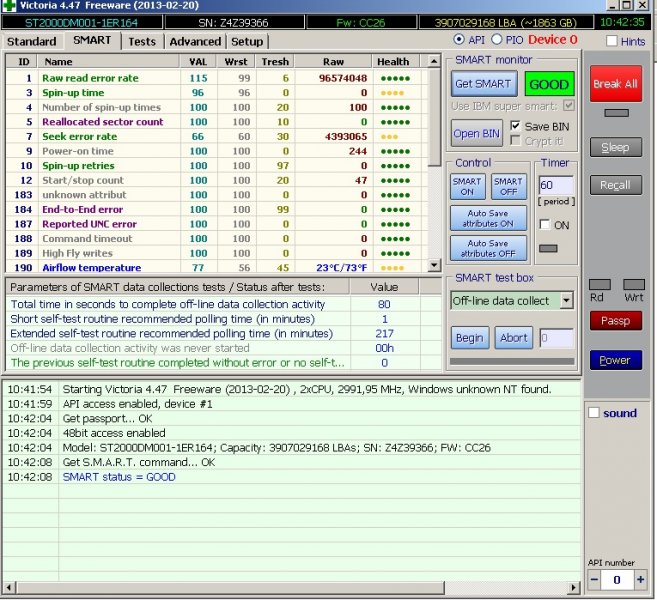Click the ID column header
The width and height of the screenshot is (657, 600).
point(23,62)
